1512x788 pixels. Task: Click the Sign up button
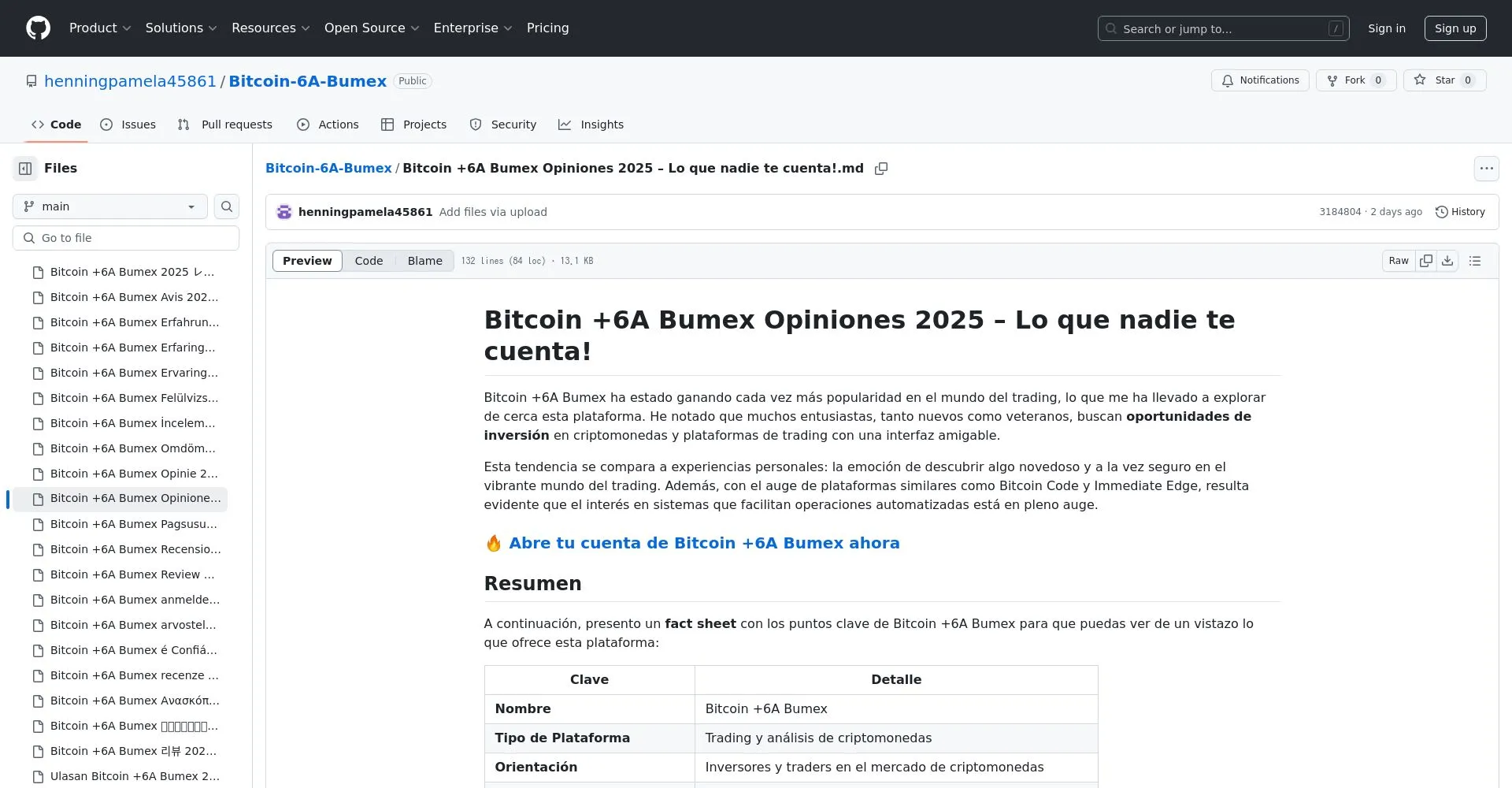[1455, 28]
